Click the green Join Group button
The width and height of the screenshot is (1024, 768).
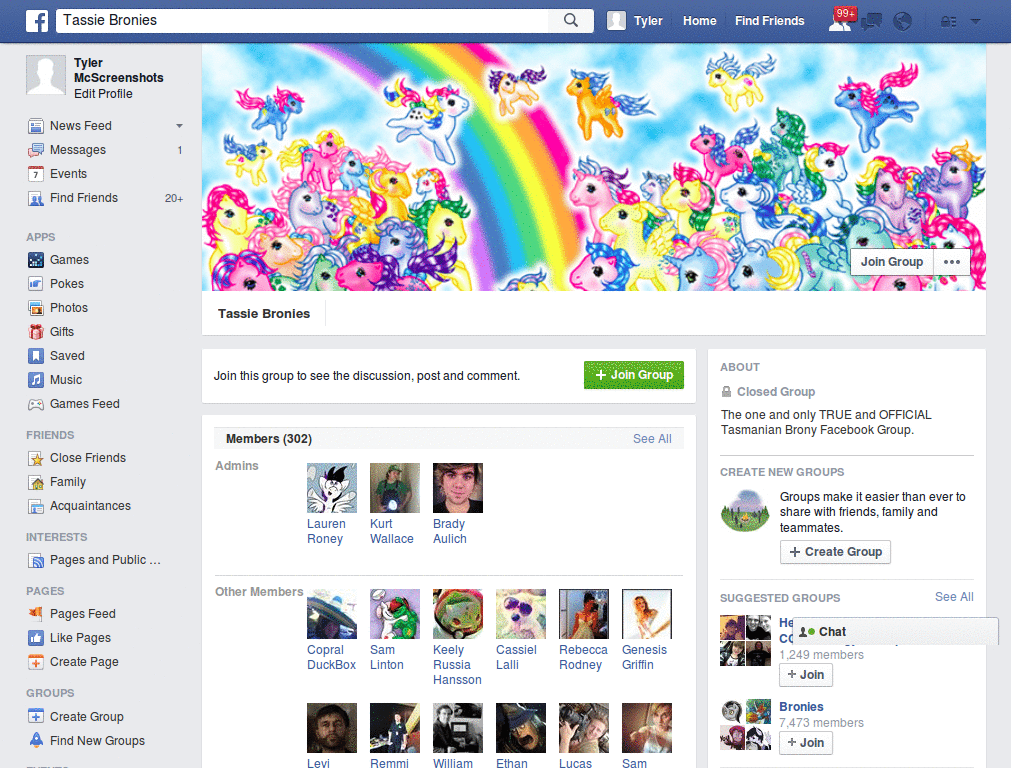[633, 375]
